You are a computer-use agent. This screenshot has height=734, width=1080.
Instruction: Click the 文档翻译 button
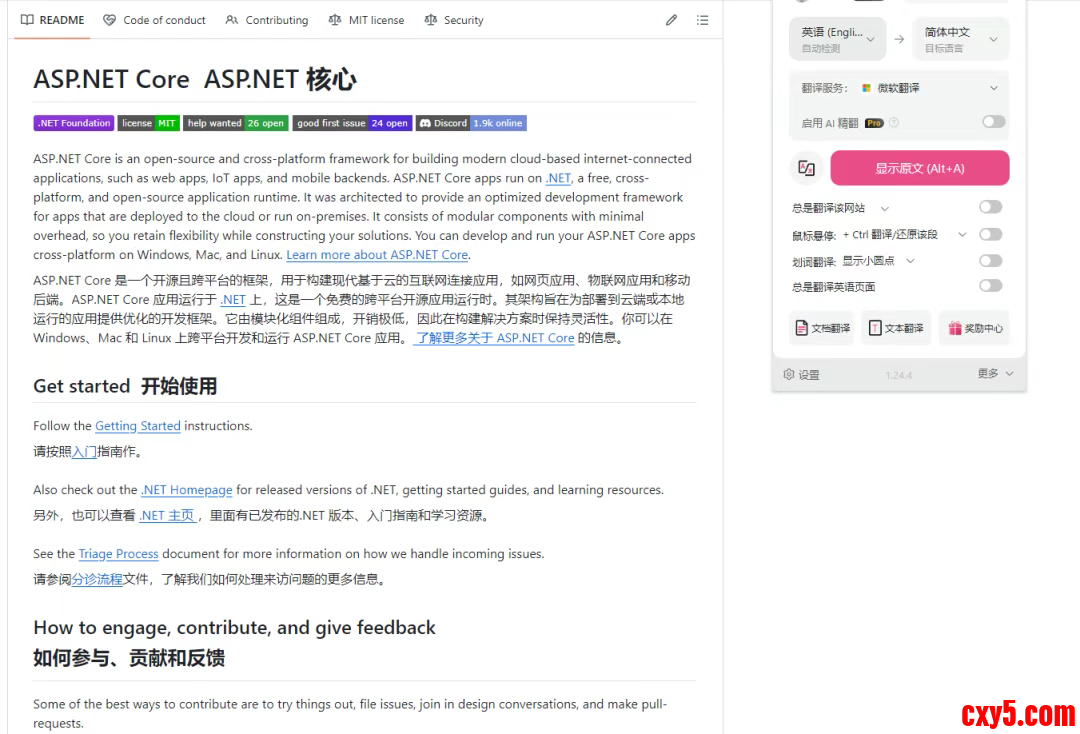(x=823, y=328)
